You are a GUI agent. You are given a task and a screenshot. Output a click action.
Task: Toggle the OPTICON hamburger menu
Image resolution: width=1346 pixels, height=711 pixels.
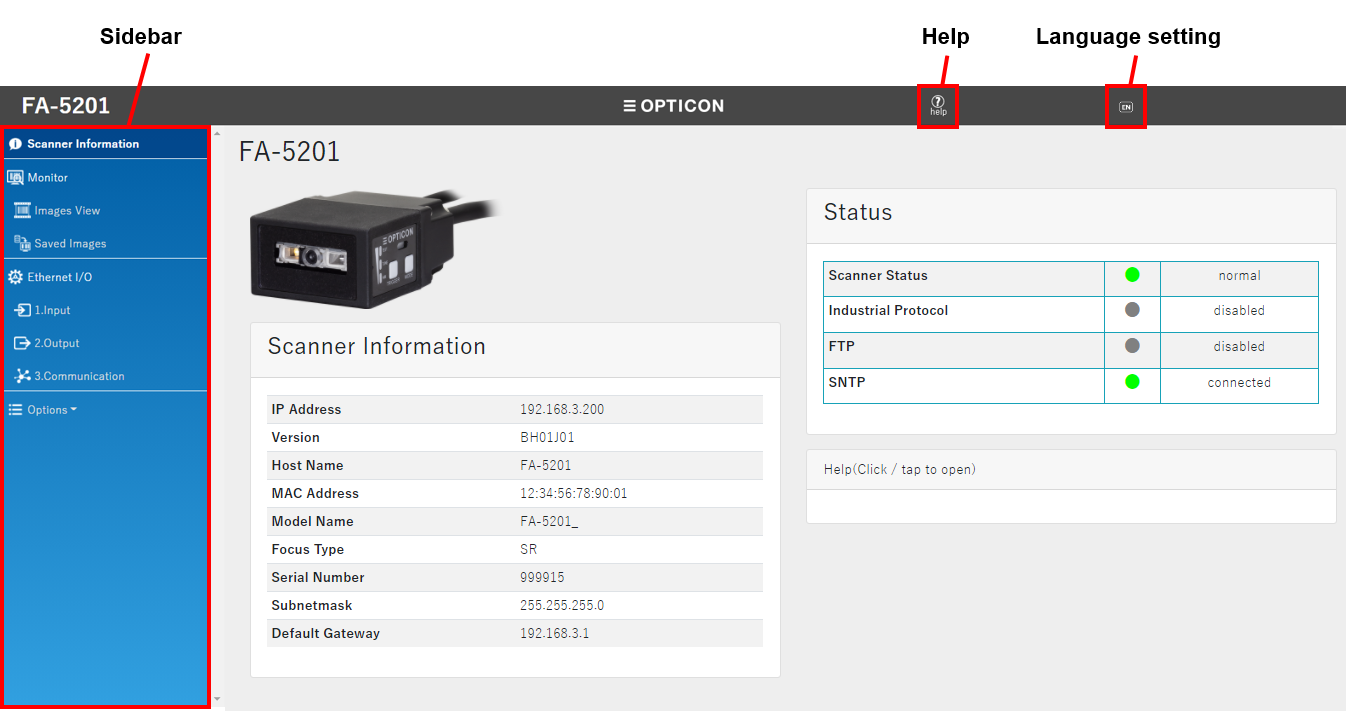pos(629,106)
